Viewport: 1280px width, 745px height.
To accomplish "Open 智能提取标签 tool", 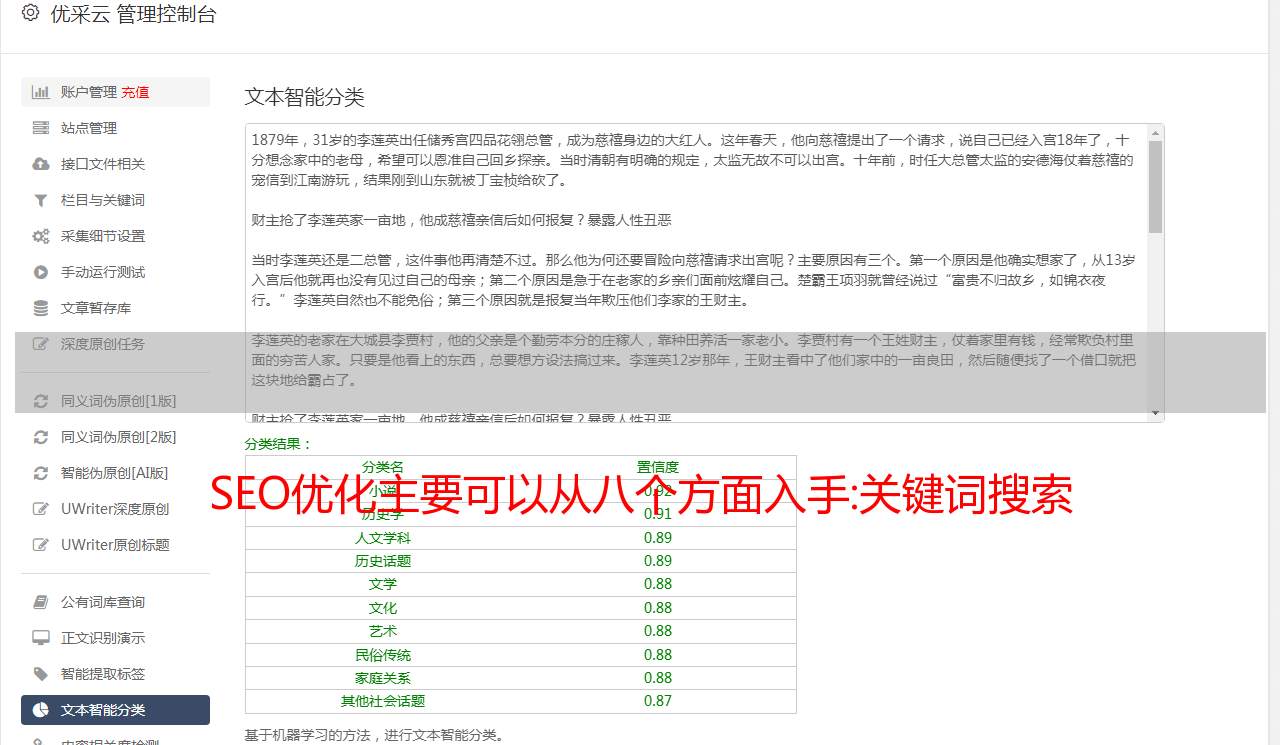I will pos(115,674).
